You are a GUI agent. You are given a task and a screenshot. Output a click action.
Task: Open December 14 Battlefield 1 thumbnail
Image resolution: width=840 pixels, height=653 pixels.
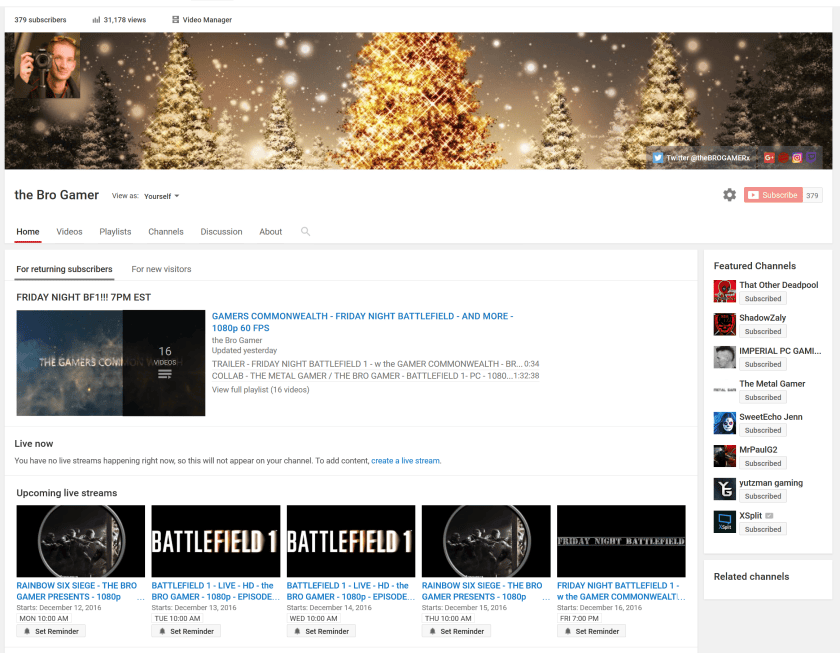[x=351, y=541]
